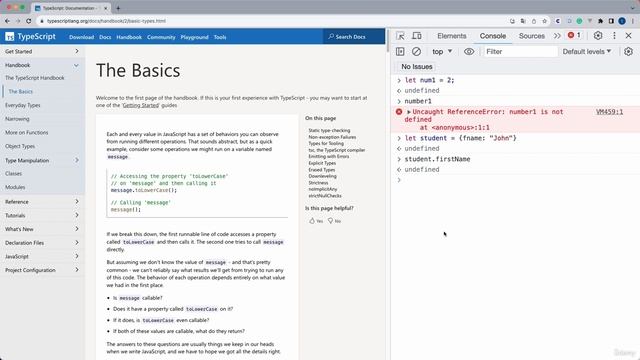Jump to strictNullChecks section
This screenshot has height=360, width=640.
click(x=325, y=196)
